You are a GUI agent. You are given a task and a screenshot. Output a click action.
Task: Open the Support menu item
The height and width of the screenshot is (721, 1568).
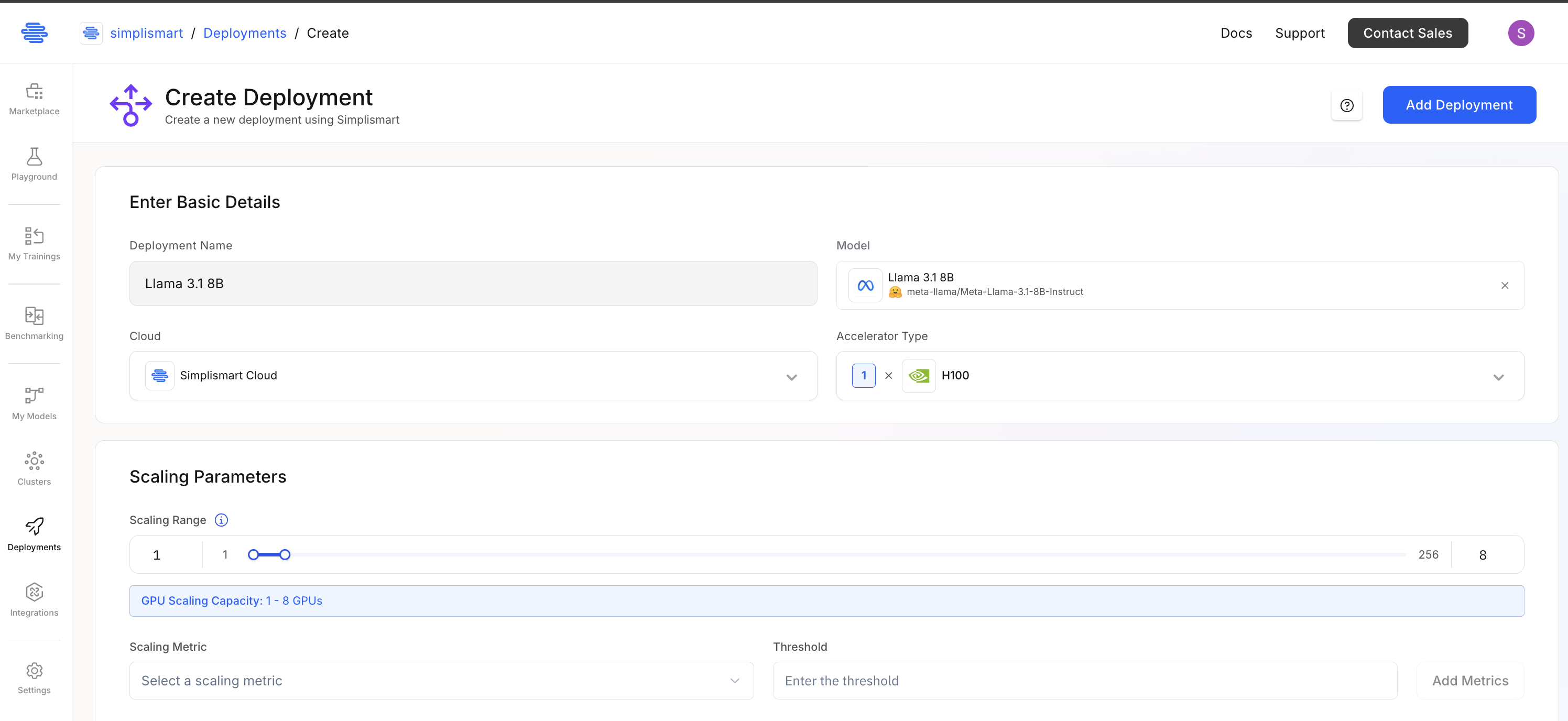pos(1300,33)
